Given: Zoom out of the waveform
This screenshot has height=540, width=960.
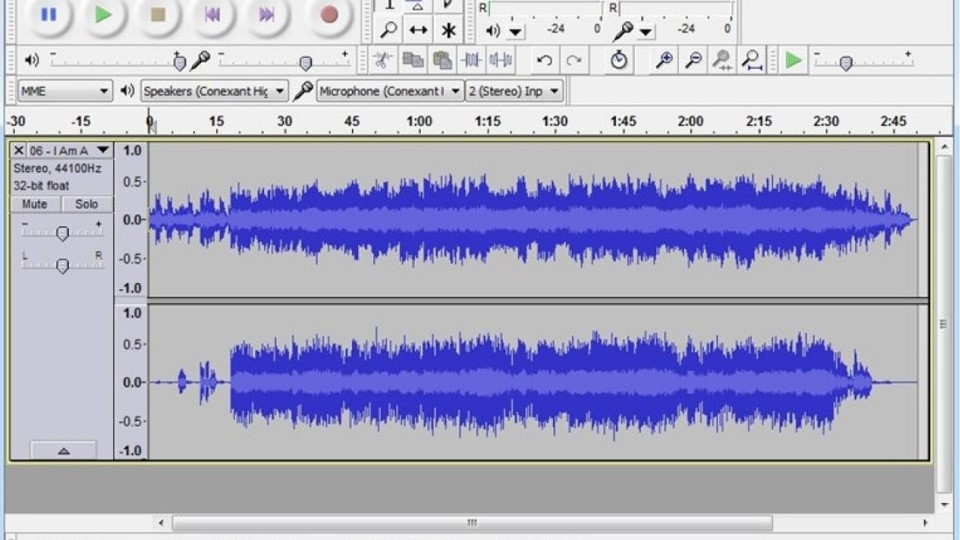Looking at the screenshot, I should [x=694, y=60].
